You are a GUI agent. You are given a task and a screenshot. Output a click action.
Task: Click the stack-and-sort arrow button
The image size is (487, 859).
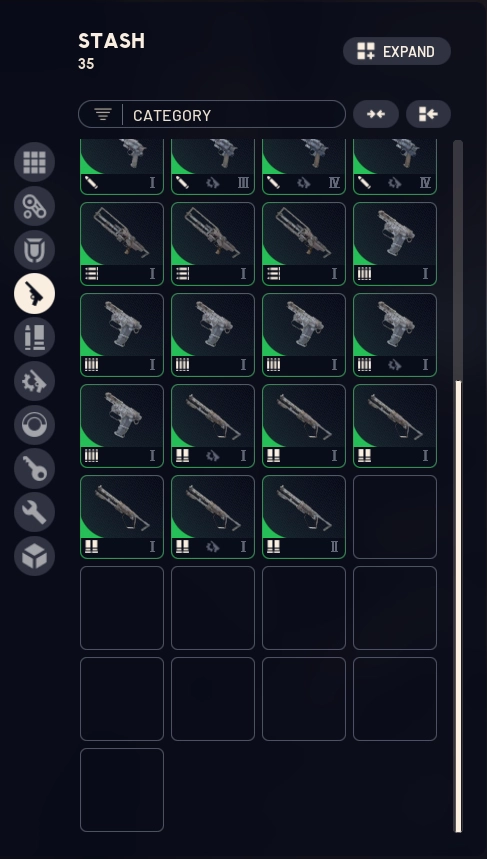[428, 114]
